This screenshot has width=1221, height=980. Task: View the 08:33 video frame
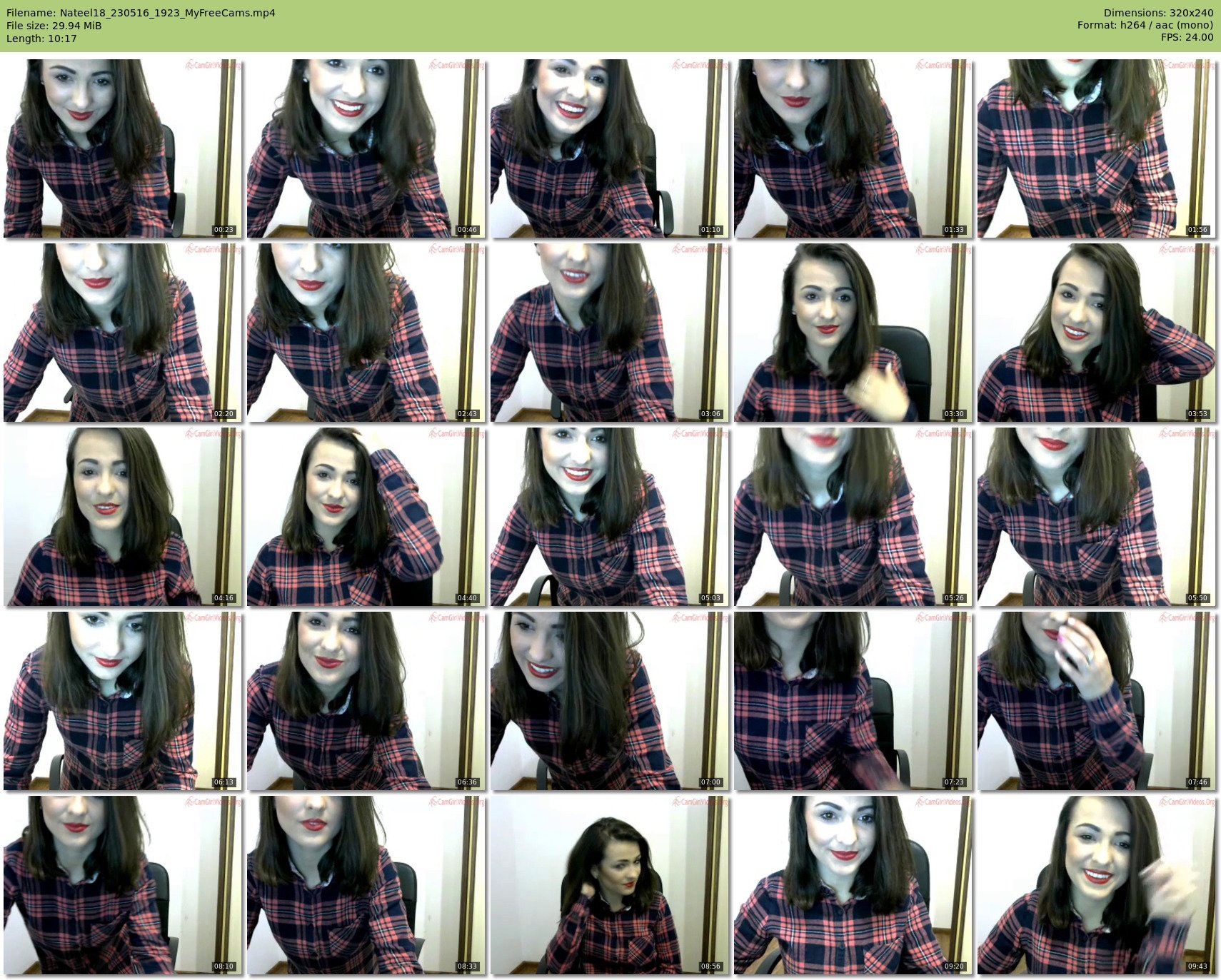point(366,885)
